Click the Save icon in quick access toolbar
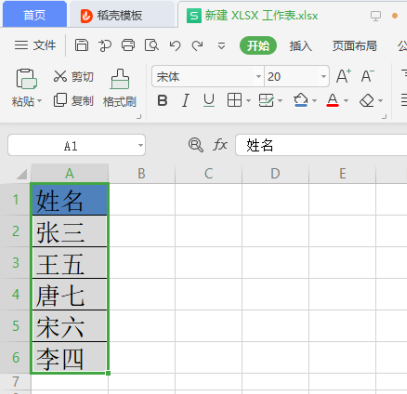 coord(81,45)
